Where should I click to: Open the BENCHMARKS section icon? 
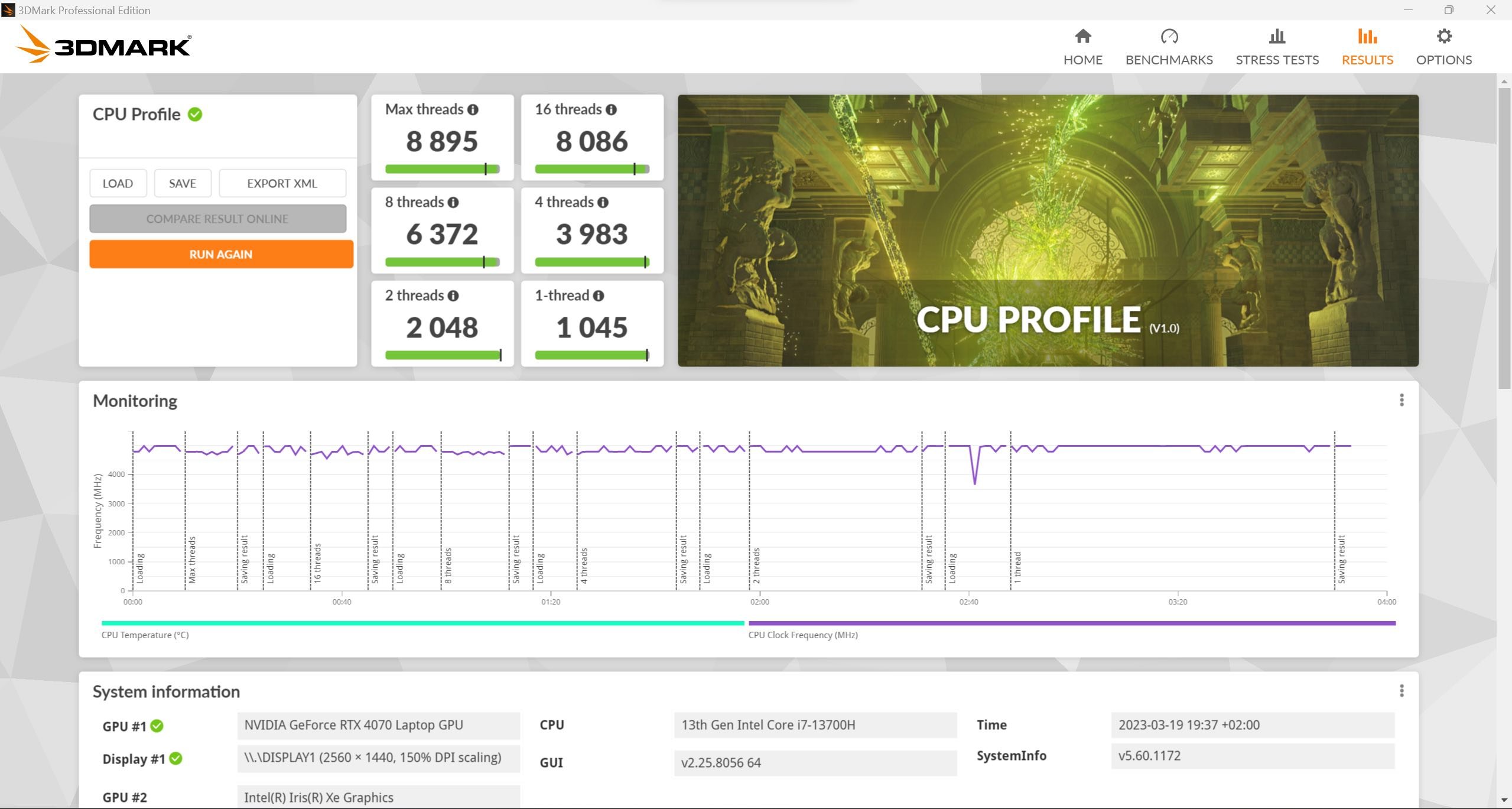click(x=1168, y=37)
